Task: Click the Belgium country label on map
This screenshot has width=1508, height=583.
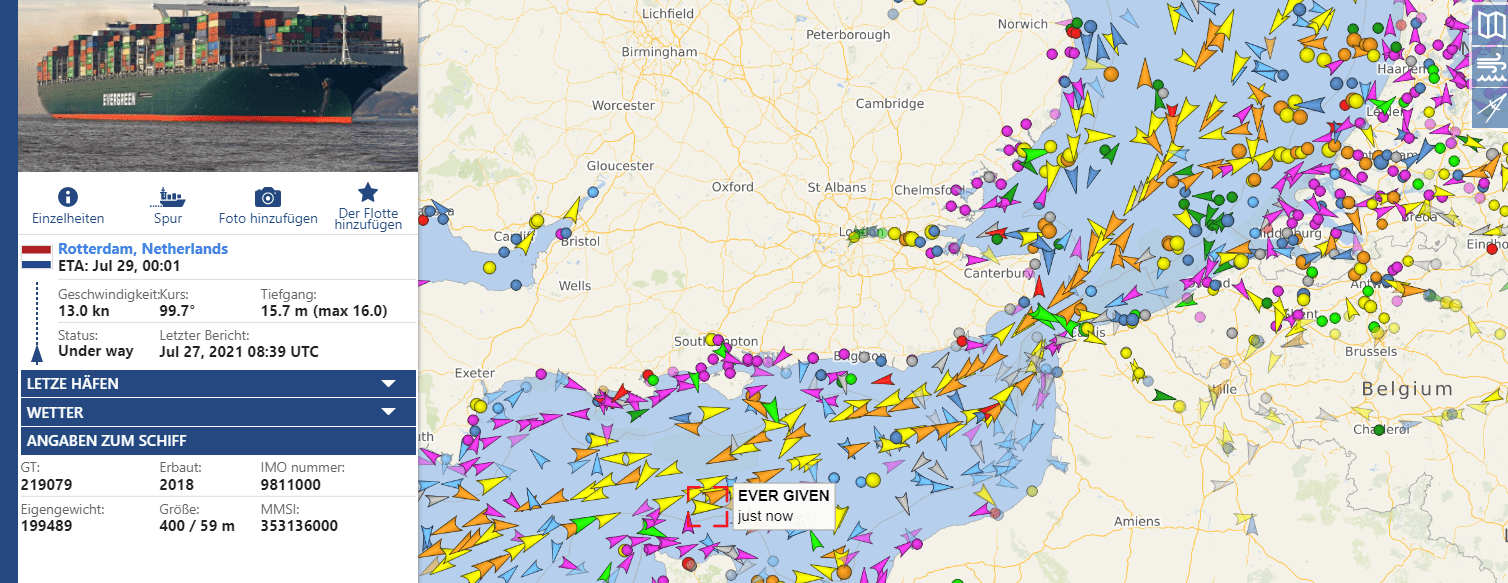Action: pyautogui.click(x=1407, y=389)
